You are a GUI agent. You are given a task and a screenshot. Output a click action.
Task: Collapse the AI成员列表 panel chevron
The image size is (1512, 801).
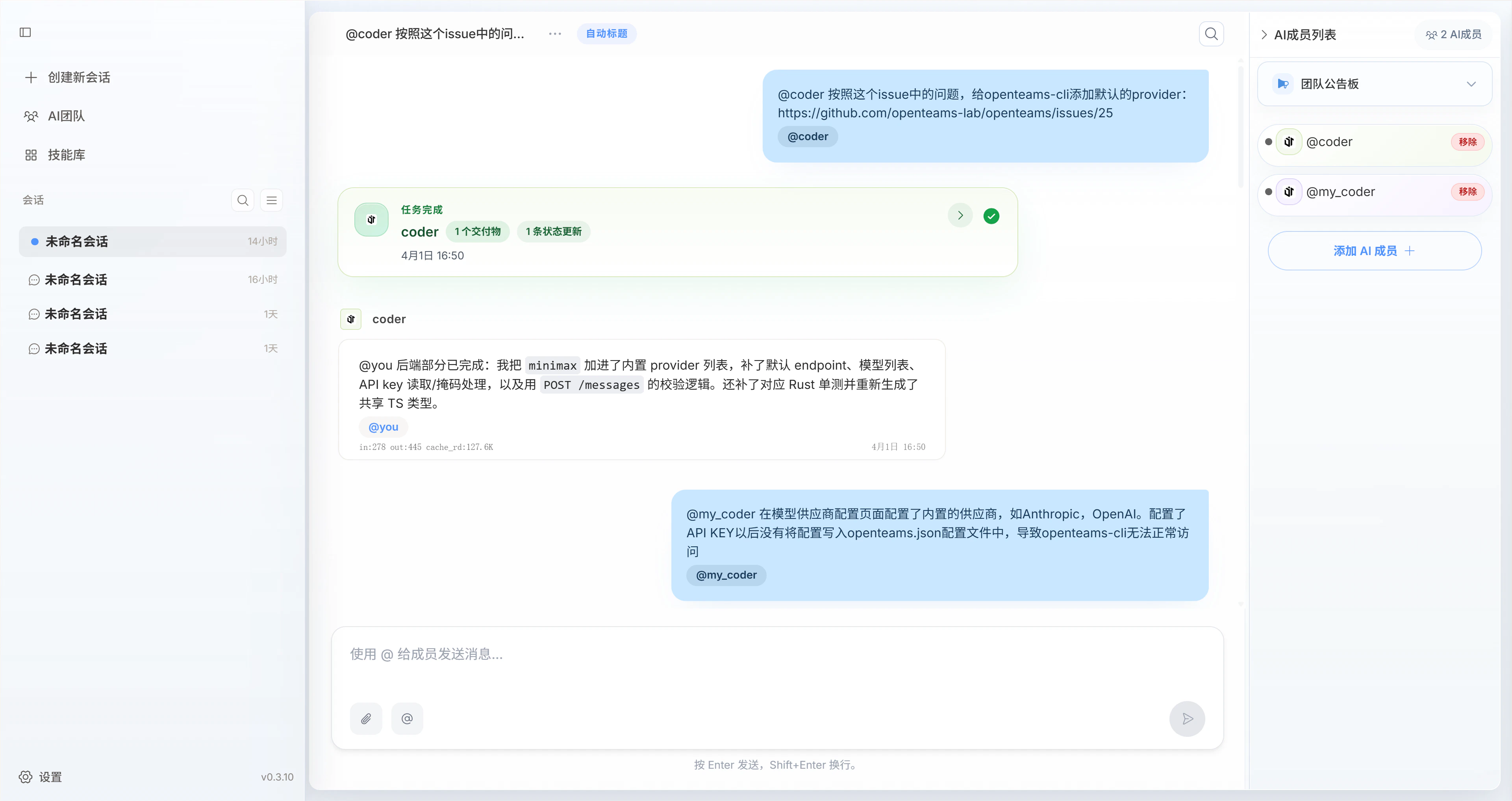pyautogui.click(x=1264, y=35)
